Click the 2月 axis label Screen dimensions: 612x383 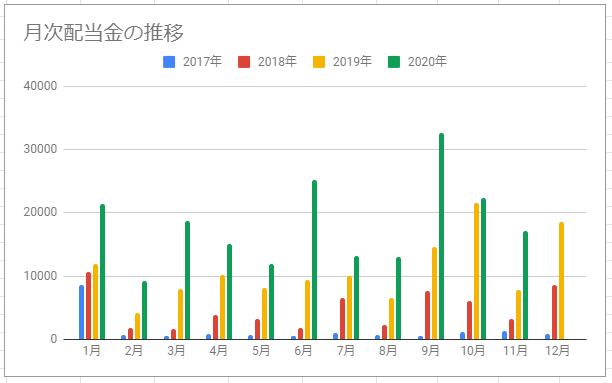click(134, 351)
